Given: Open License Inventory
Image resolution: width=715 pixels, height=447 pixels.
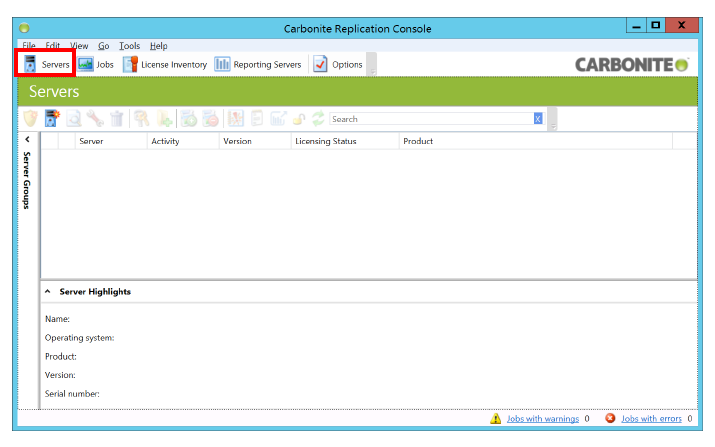Looking at the screenshot, I should click(x=165, y=64).
